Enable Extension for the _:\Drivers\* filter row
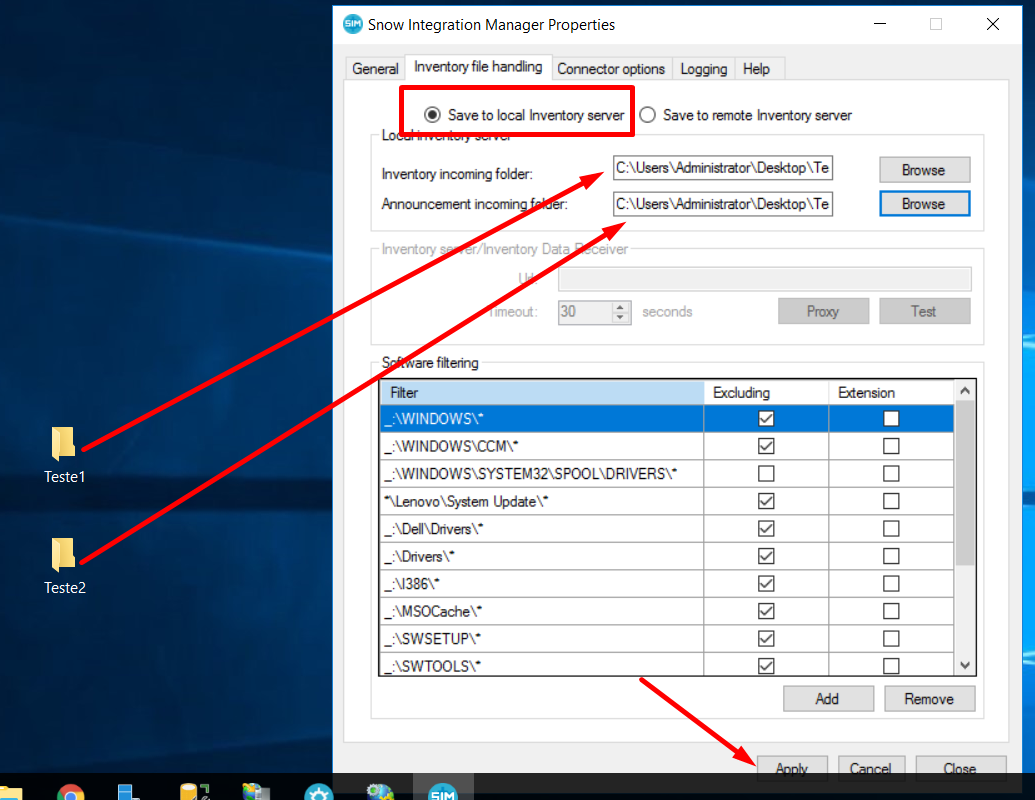The height and width of the screenshot is (800, 1035). click(x=889, y=556)
